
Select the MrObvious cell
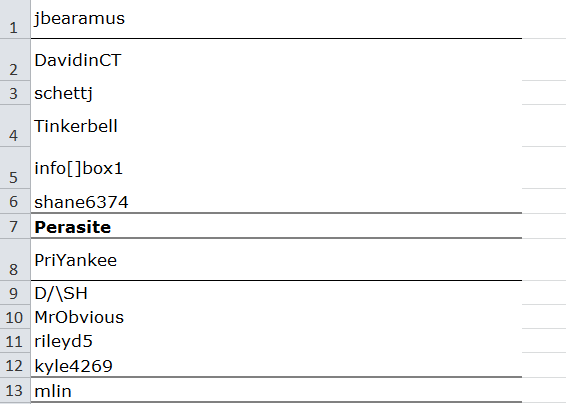tap(276, 317)
